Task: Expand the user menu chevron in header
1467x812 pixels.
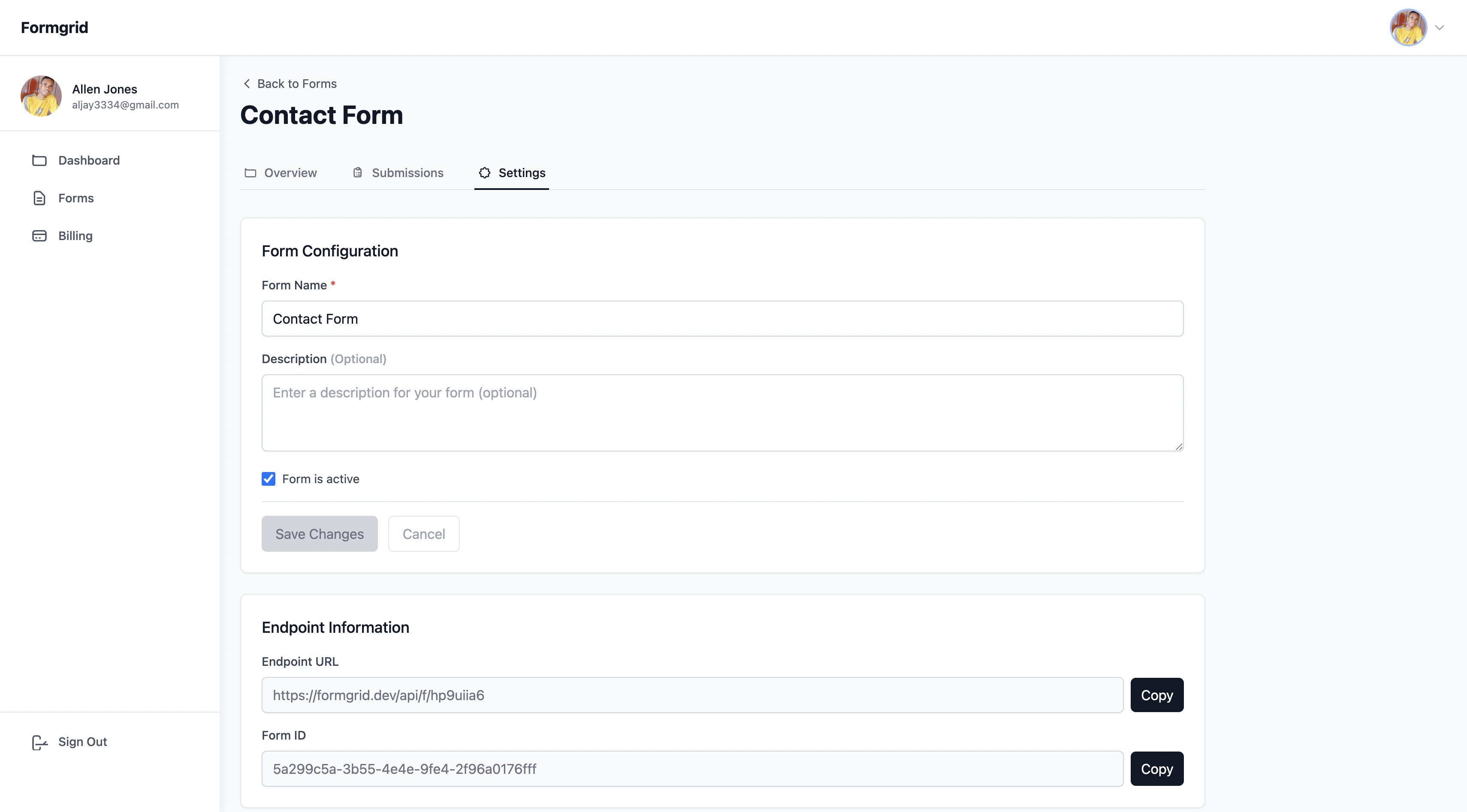Action: click(1439, 27)
